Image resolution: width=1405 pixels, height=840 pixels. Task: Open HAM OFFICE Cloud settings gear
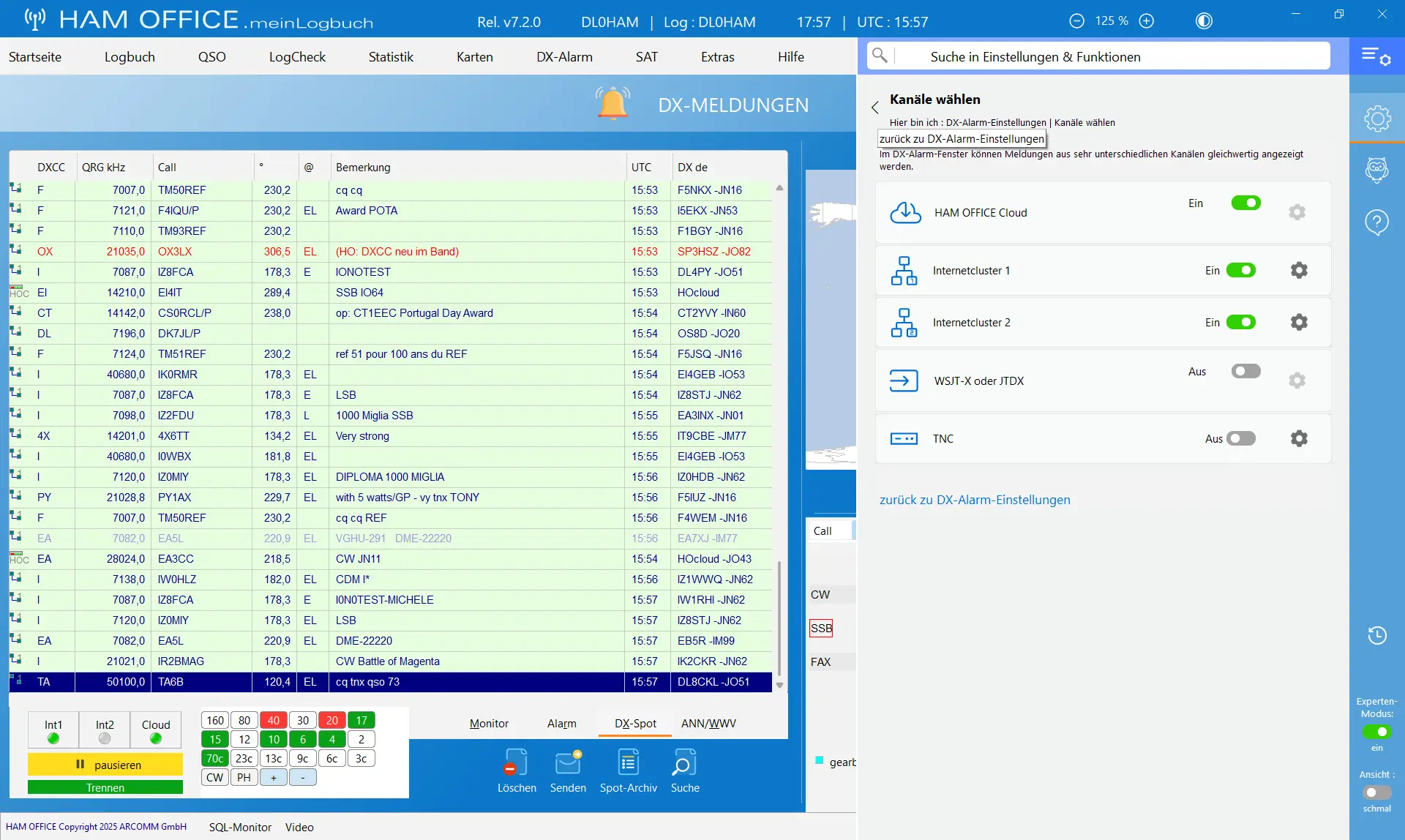(x=1297, y=212)
